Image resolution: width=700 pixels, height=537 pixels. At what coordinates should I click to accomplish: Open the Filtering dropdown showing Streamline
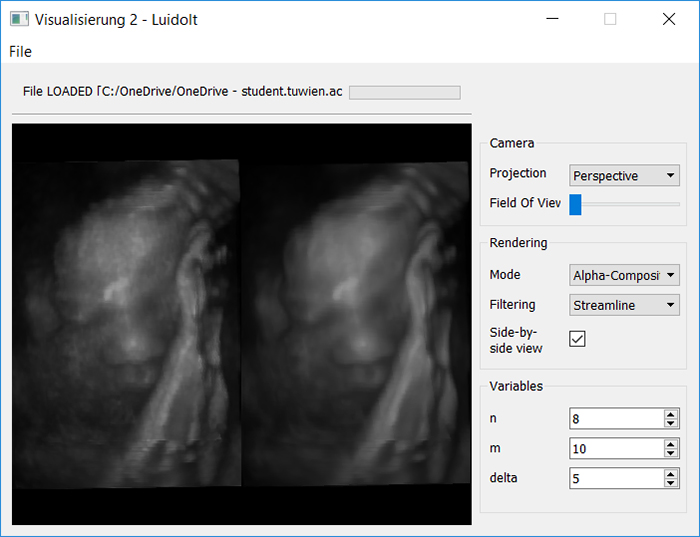[624, 305]
